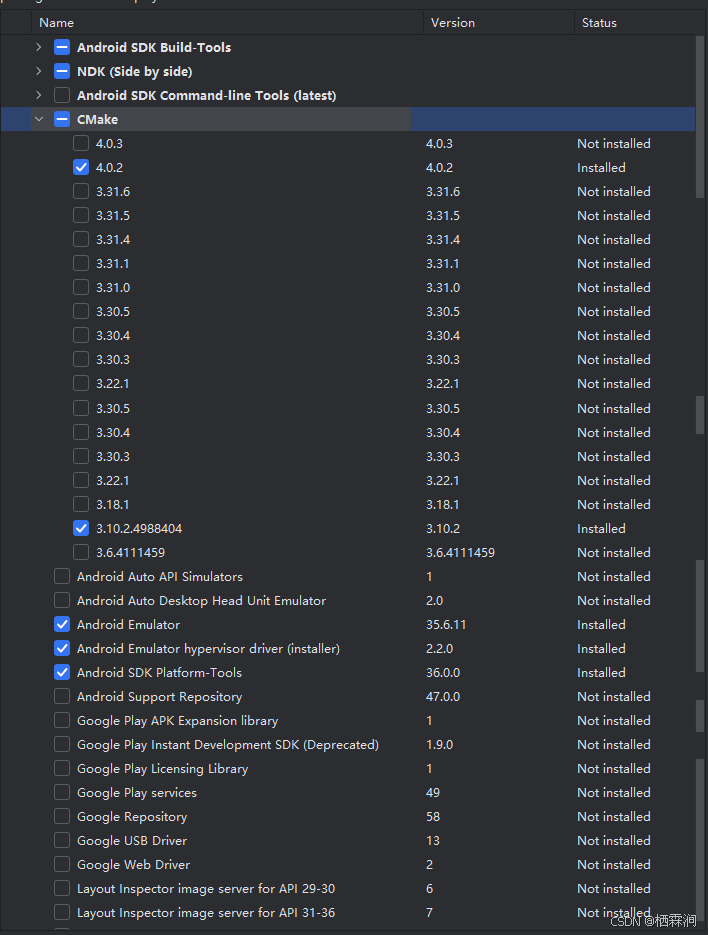Check Android Auto Desktop Head Unit Emulator
The height and width of the screenshot is (935, 708).
(62, 600)
